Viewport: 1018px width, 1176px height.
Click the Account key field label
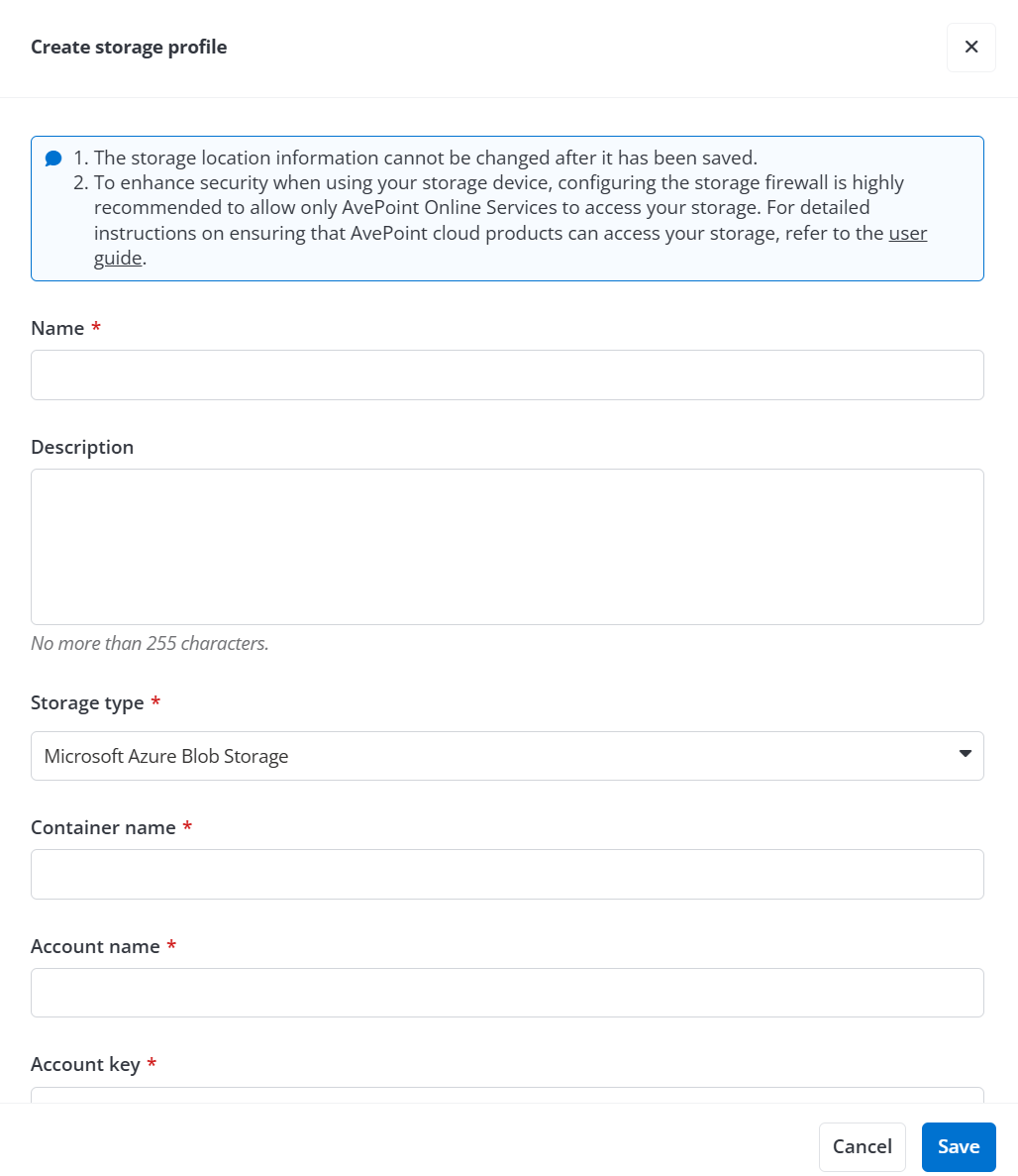tap(86, 1063)
